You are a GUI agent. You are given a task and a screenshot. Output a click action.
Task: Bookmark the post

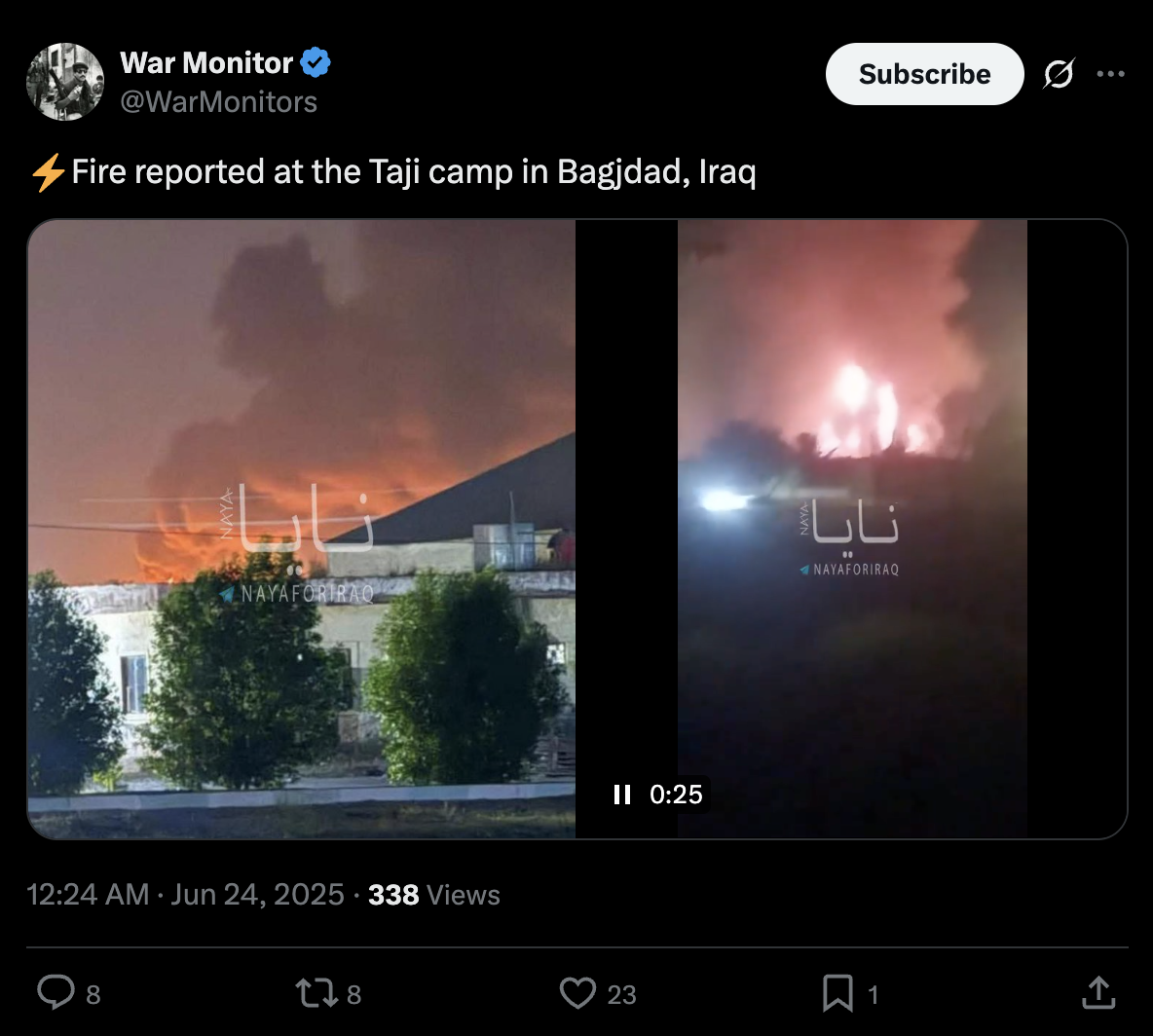point(837,992)
